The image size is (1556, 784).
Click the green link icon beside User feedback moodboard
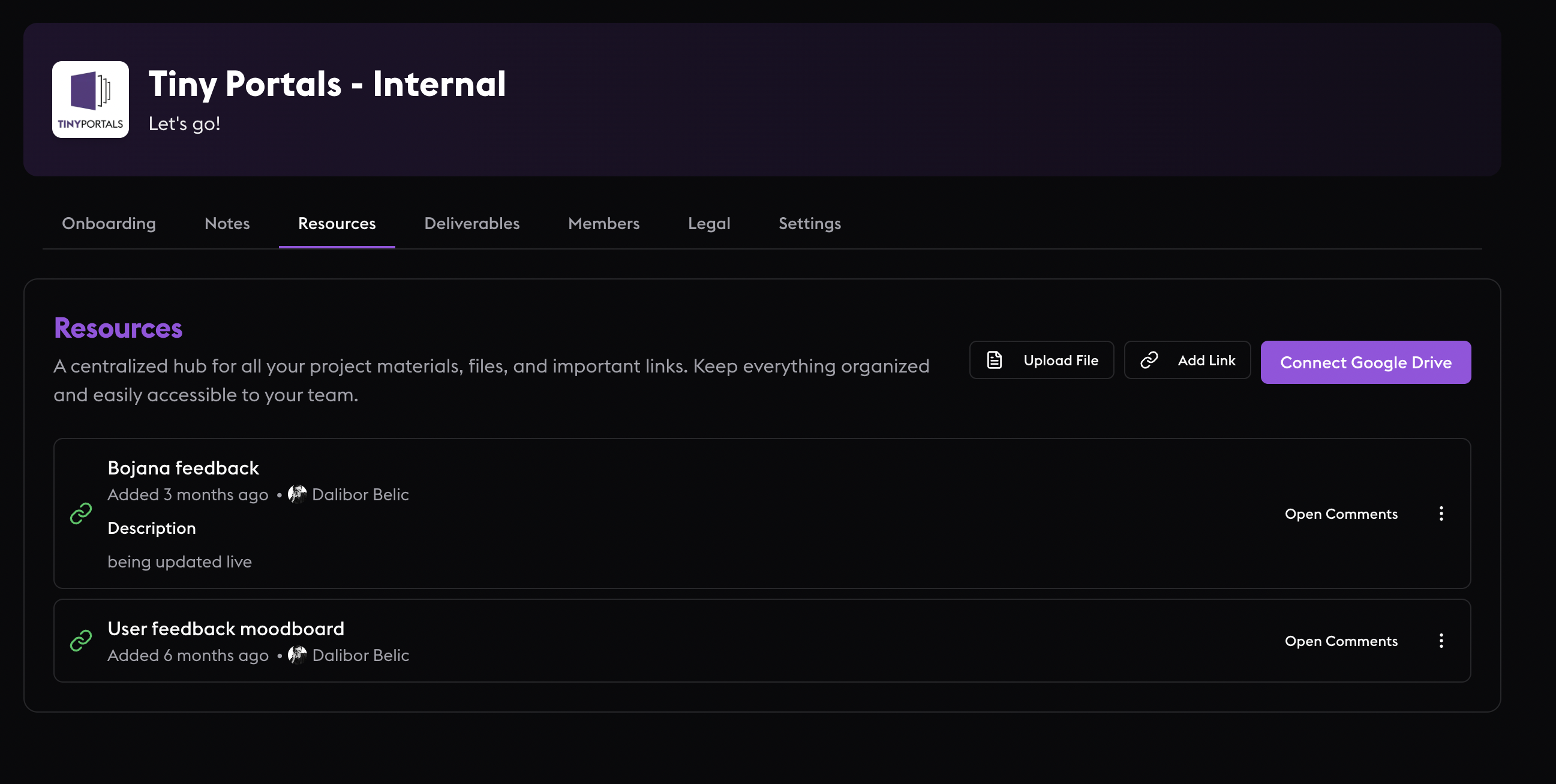(x=82, y=640)
